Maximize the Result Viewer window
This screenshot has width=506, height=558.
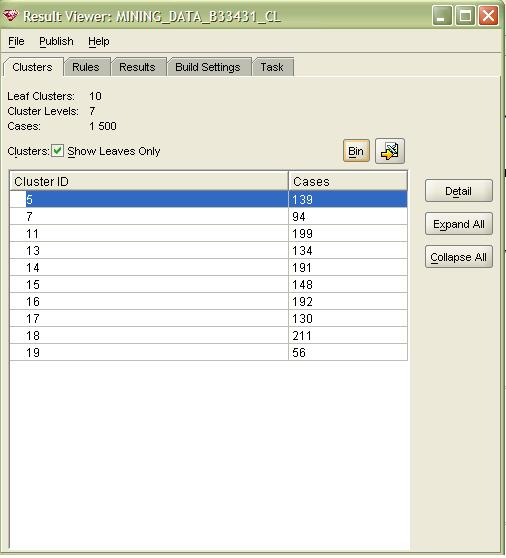point(465,16)
